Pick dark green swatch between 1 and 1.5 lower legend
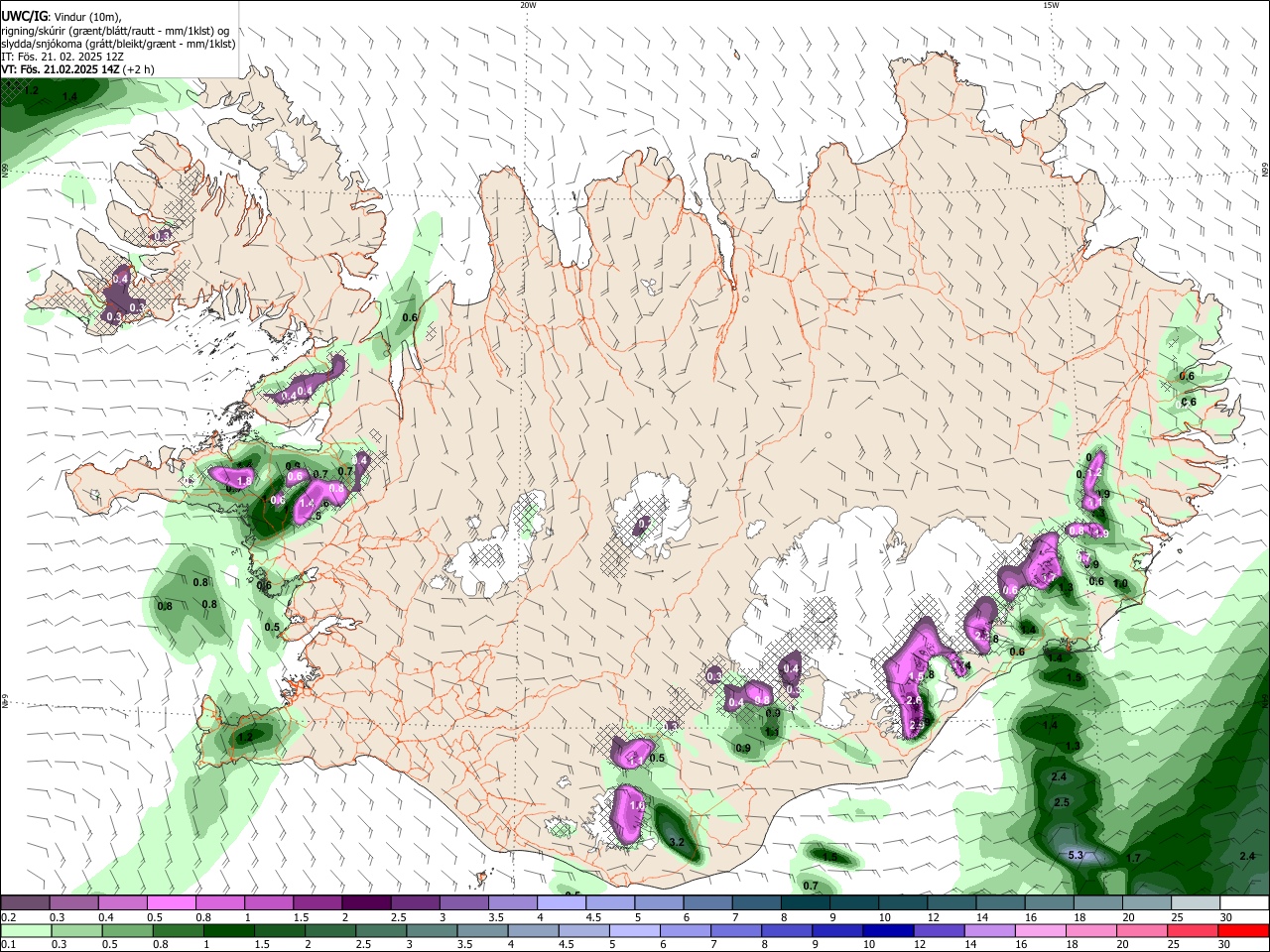Screen dimensions: 1270x952 (x=229, y=930)
